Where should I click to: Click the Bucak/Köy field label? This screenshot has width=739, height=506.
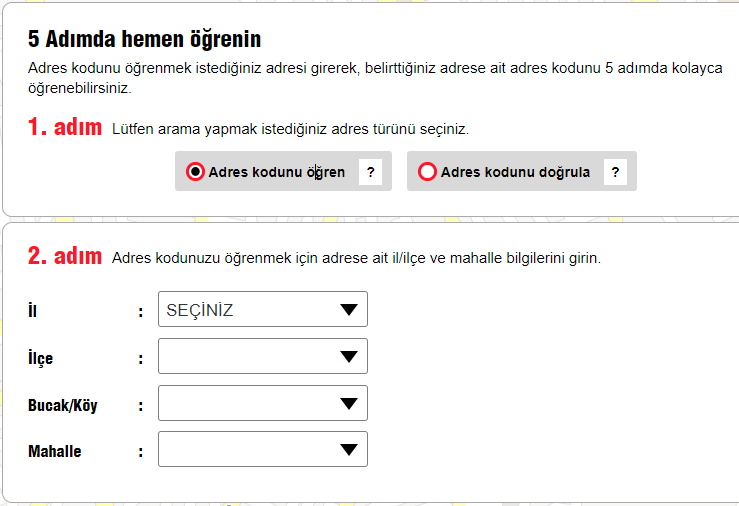click(x=63, y=405)
